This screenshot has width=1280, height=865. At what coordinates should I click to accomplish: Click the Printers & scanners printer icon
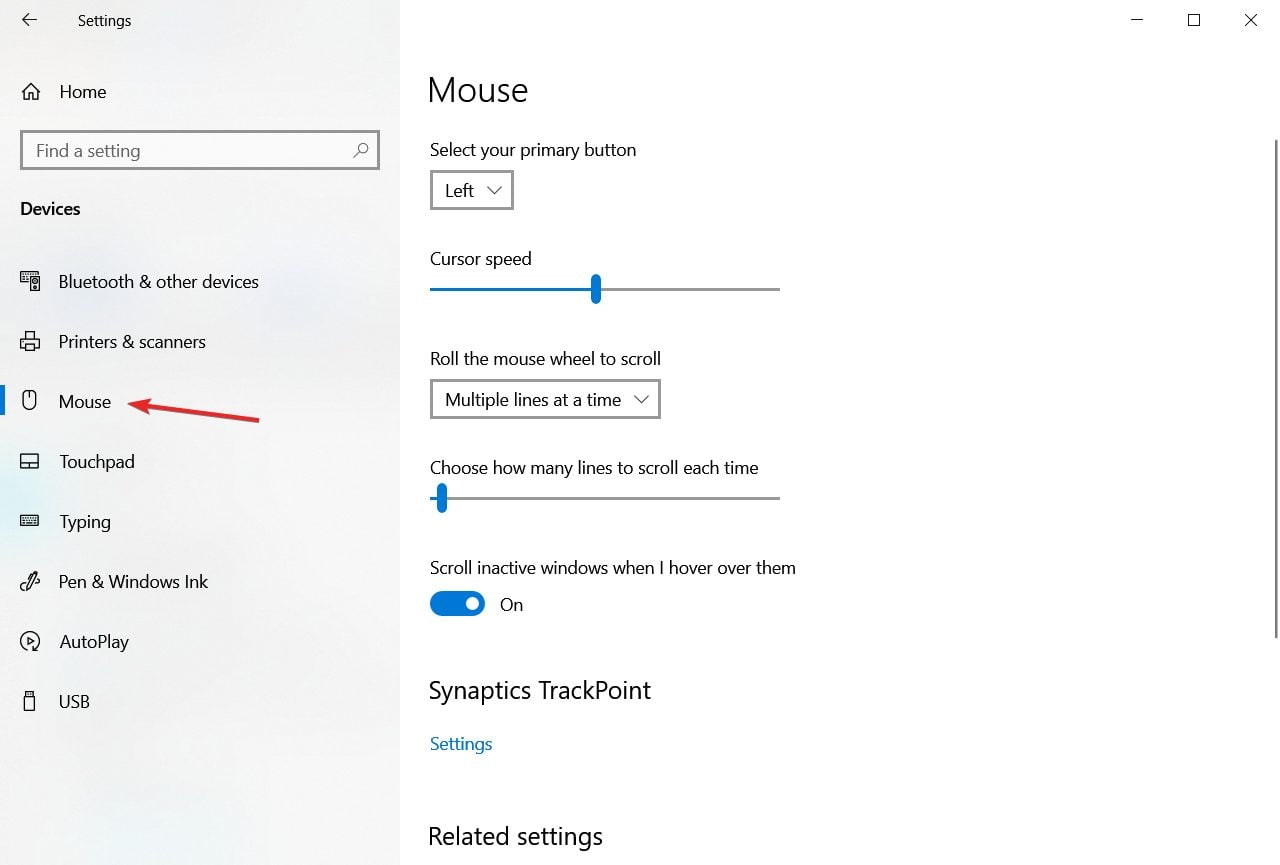click(x=30, y=341)
